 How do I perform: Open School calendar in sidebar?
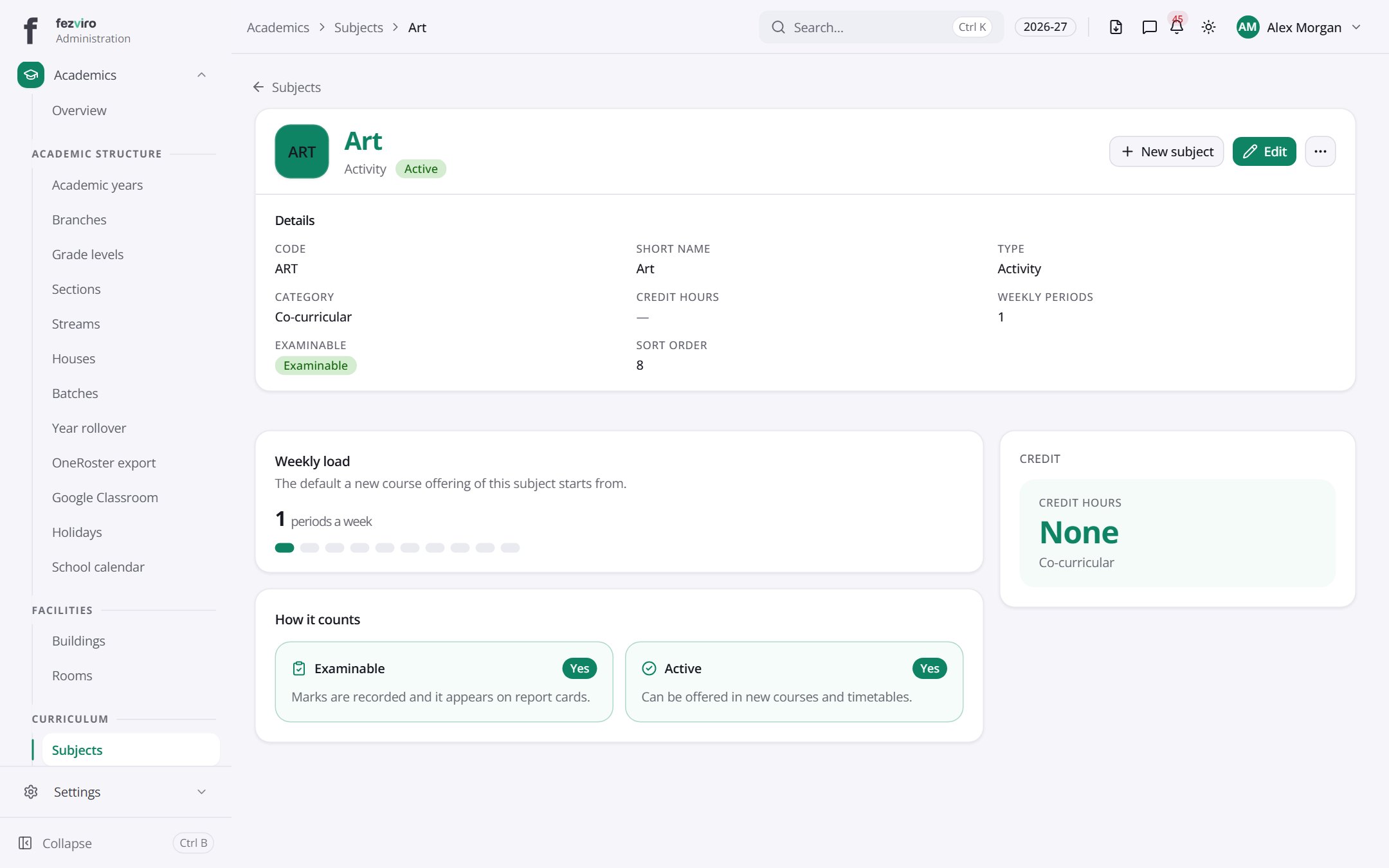click(98, 567)
